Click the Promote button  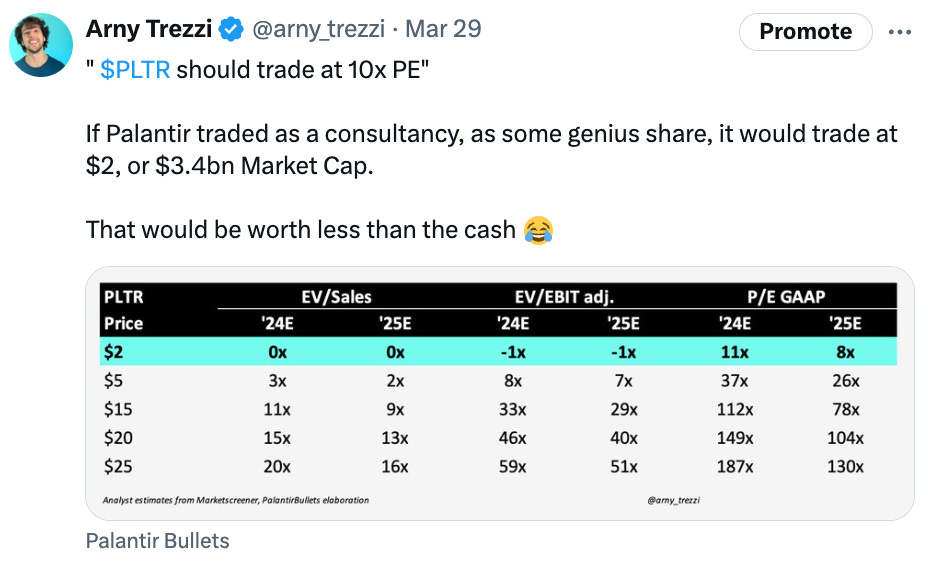click(805, 31)
